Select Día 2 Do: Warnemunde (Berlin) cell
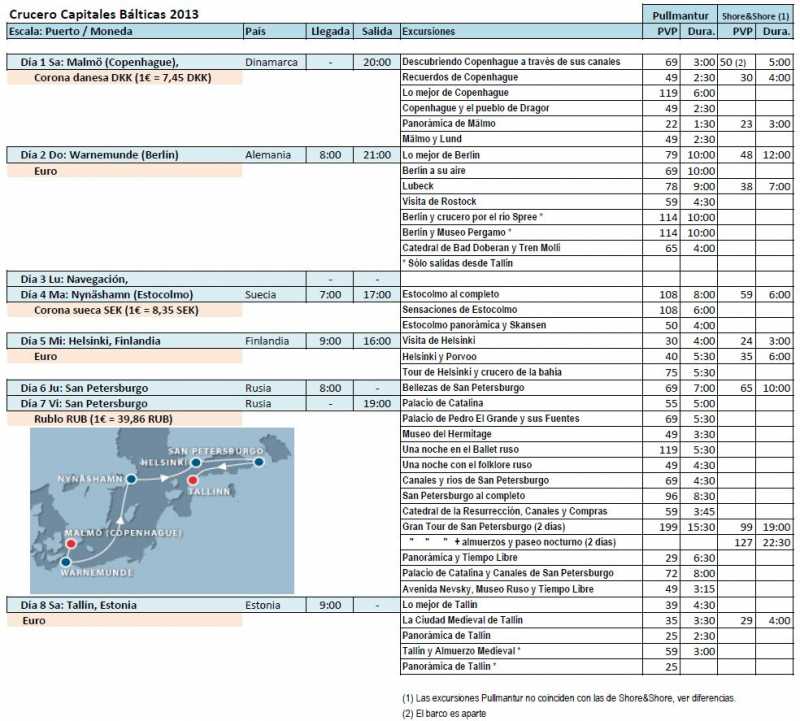This screenshot has height=721, width=800. [x=125, y=155]
